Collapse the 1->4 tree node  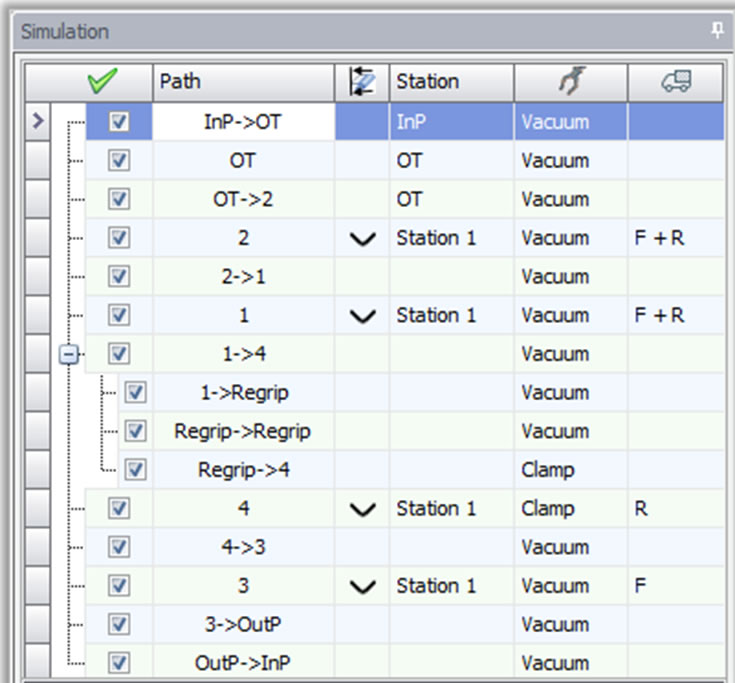click(x=68, y=354)
